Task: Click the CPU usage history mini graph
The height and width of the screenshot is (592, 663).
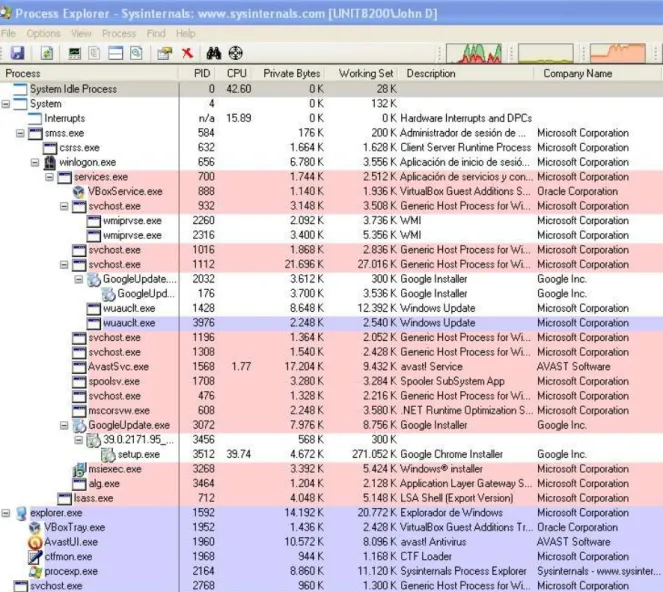Action: coord(474,53)
